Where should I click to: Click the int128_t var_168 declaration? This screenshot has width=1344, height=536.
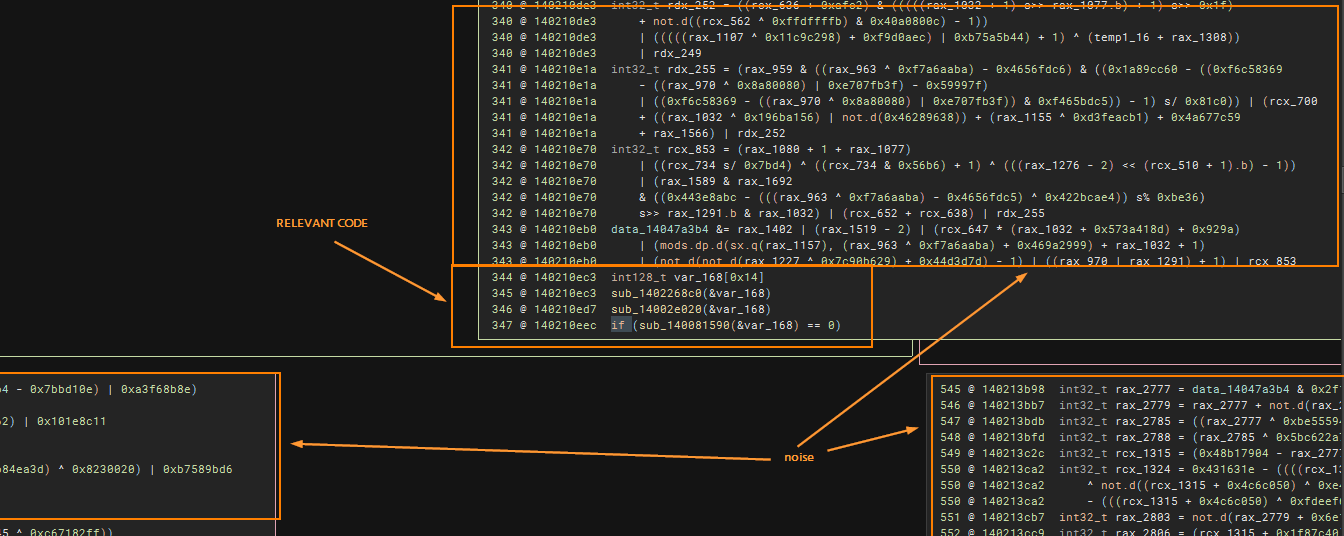682,276
